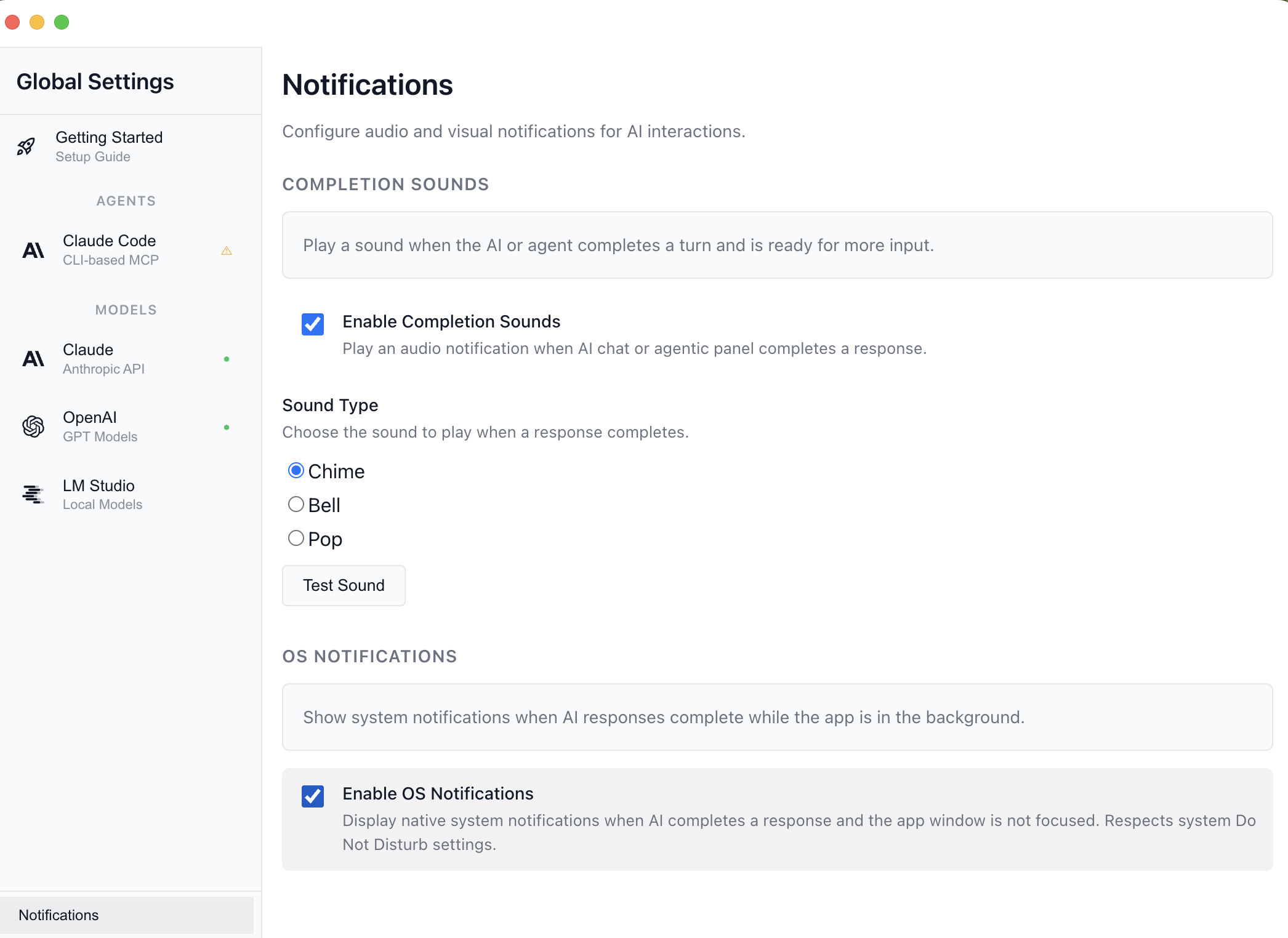Open OpenAI GPT Models settings

click(127, 427)
